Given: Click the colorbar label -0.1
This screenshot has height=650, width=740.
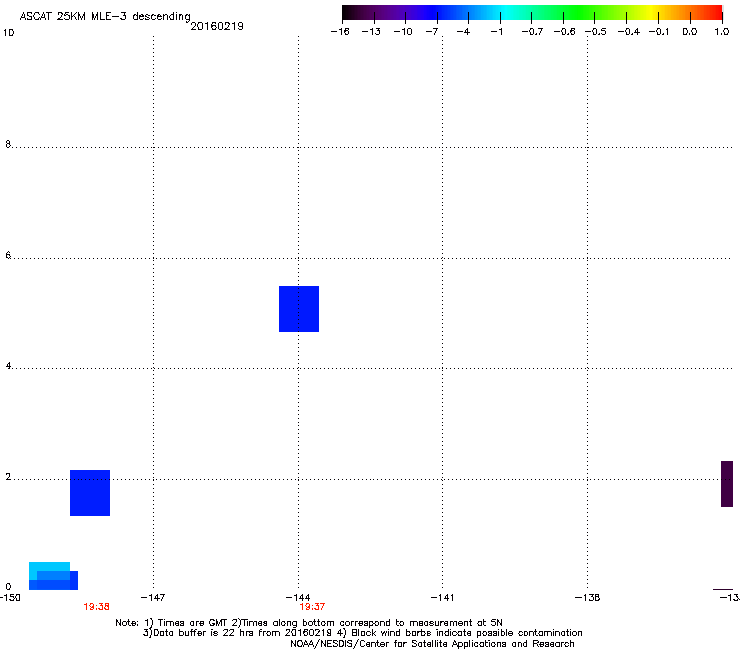Looking at the screenshot, I should click(x=659, y=32).
